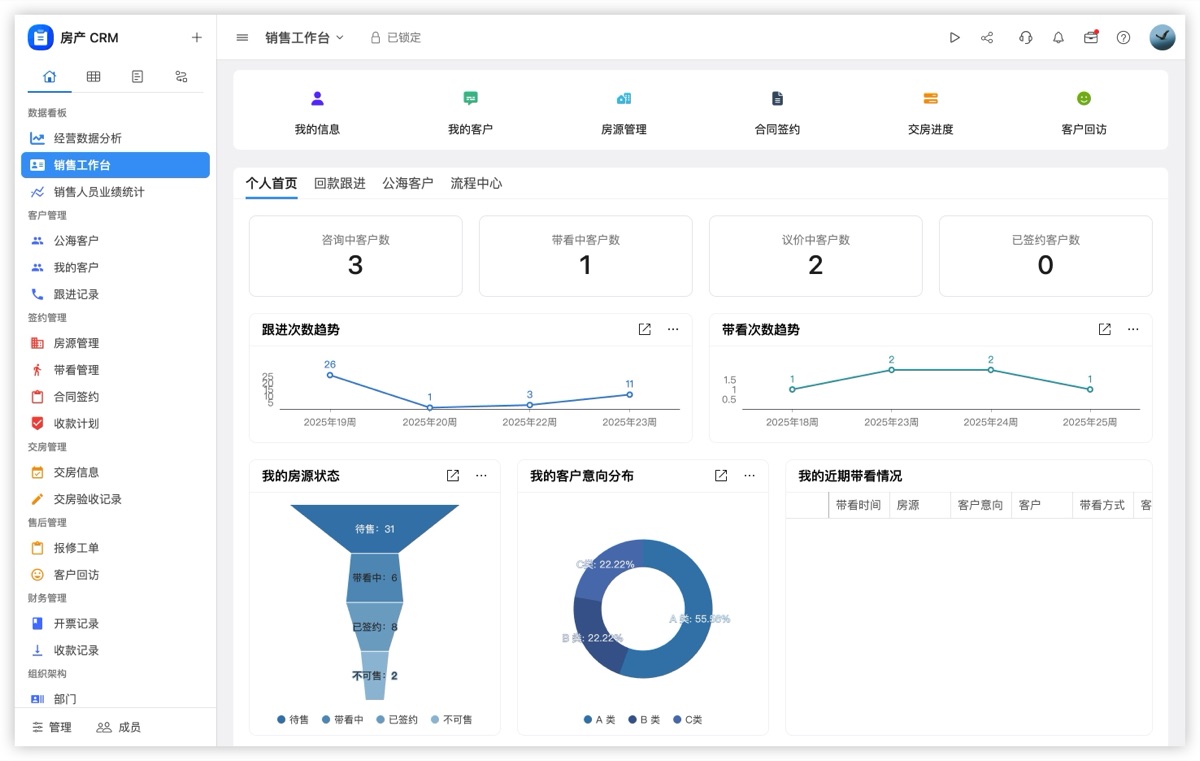The image size is (1200, 761).
Task: Click the 待售: 31 funnel segment
Action: pos(375,528)
